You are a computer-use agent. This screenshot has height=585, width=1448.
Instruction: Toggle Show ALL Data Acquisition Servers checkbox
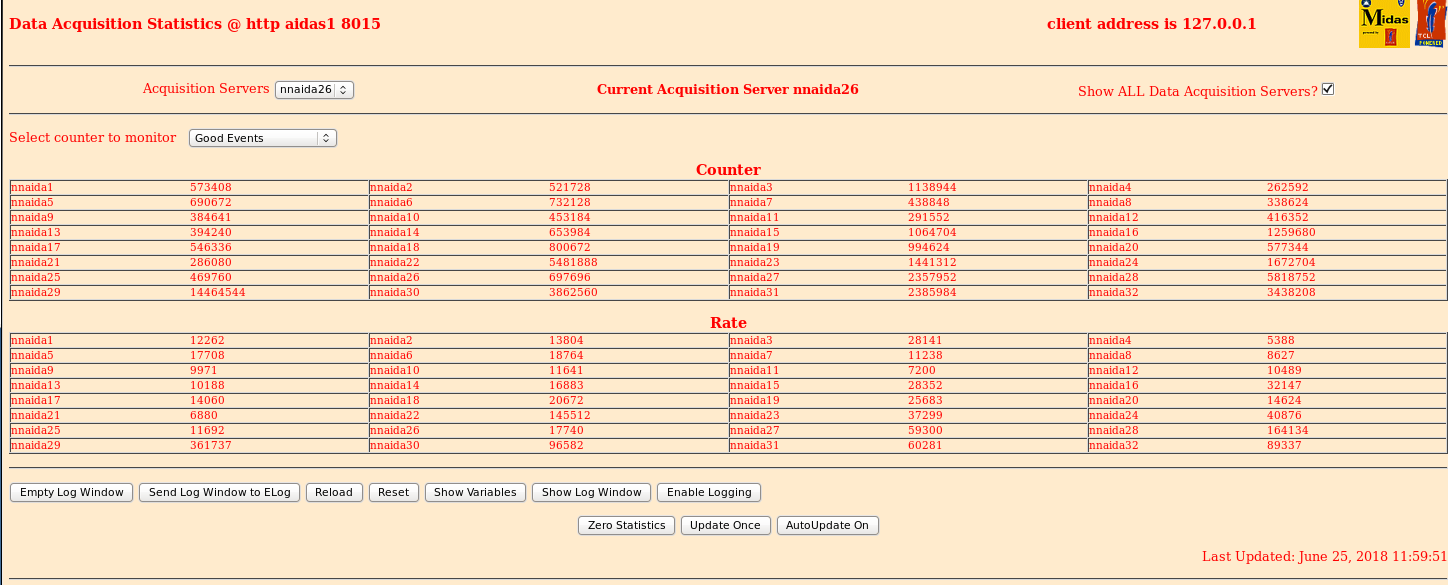click(x=1328, y=89)
